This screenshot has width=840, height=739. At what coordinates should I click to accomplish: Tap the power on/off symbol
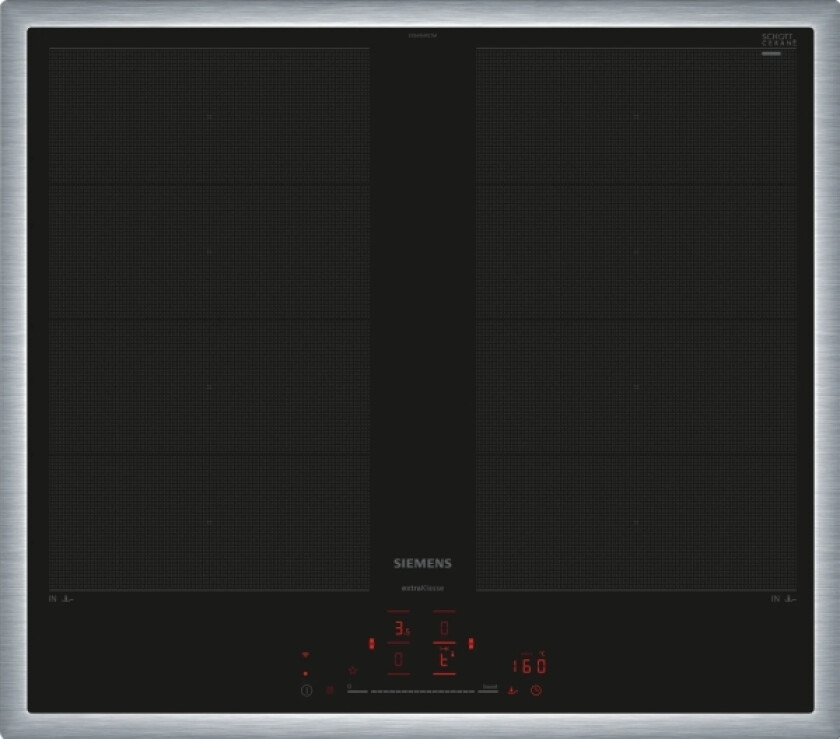(307, 690)
